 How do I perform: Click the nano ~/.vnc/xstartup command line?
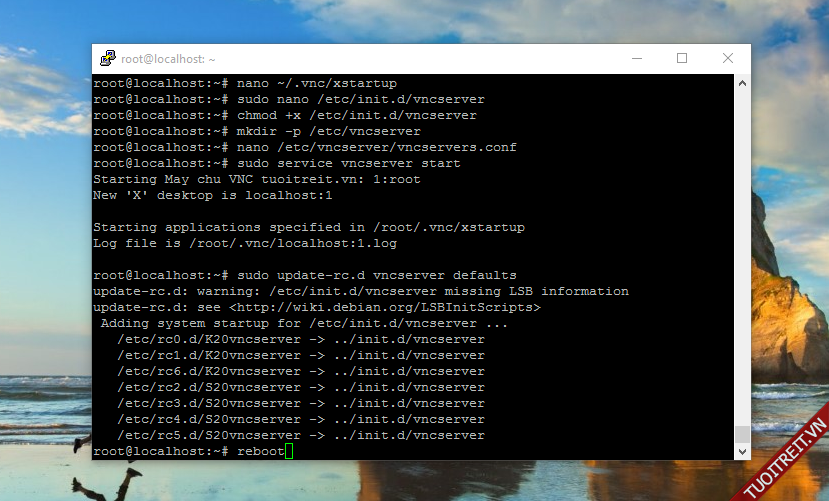pyautogui.click(x=316, y=84)
